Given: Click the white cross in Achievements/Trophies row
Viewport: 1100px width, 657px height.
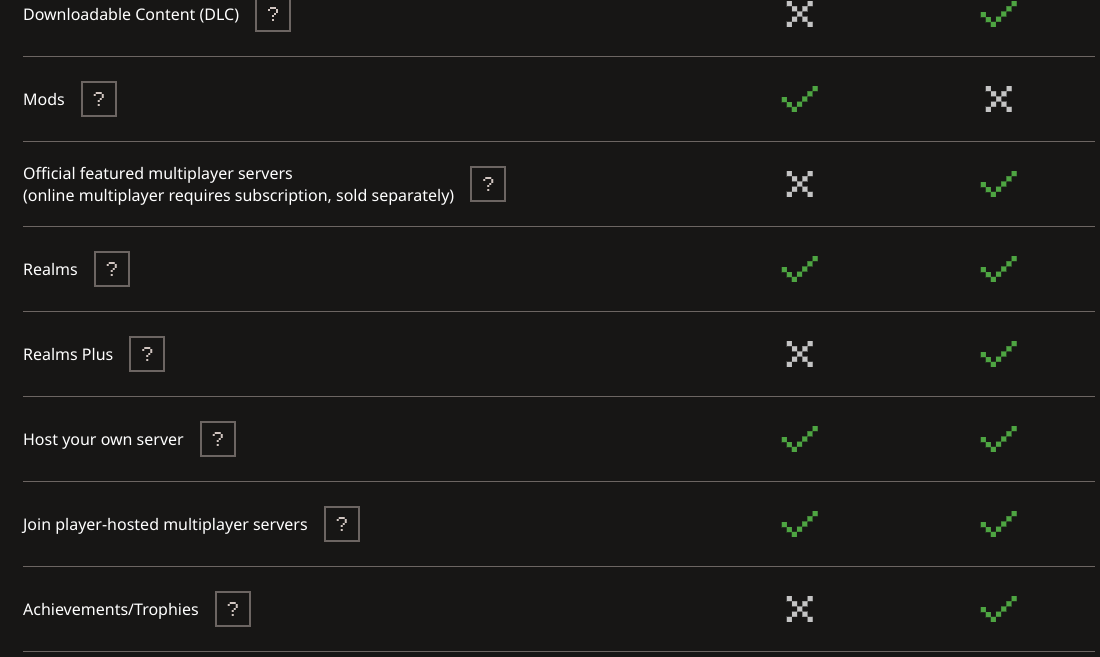Looking at the screenshot, I should [x=799, y=609].
